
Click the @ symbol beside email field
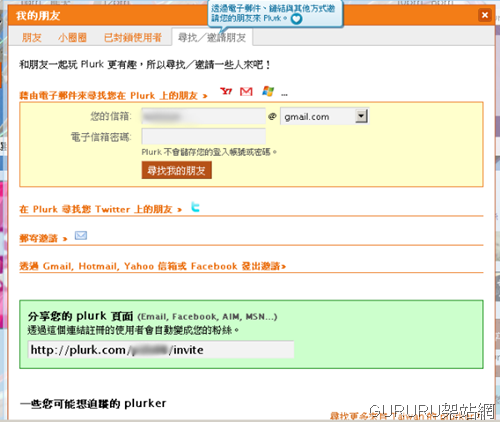tap(272, 116)
